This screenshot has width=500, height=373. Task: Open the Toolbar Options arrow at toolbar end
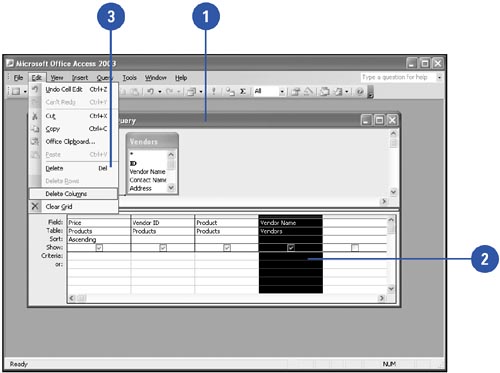pos(370,92)
